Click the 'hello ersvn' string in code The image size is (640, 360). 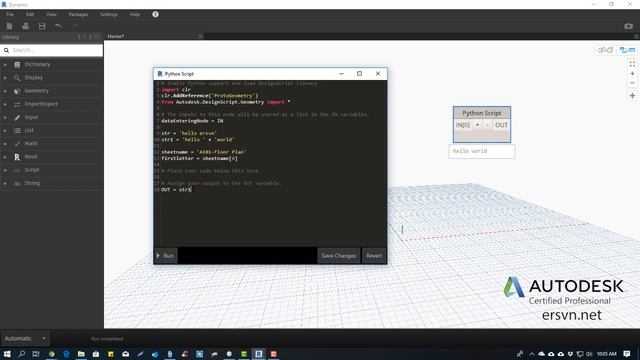[x=199, y=133]
